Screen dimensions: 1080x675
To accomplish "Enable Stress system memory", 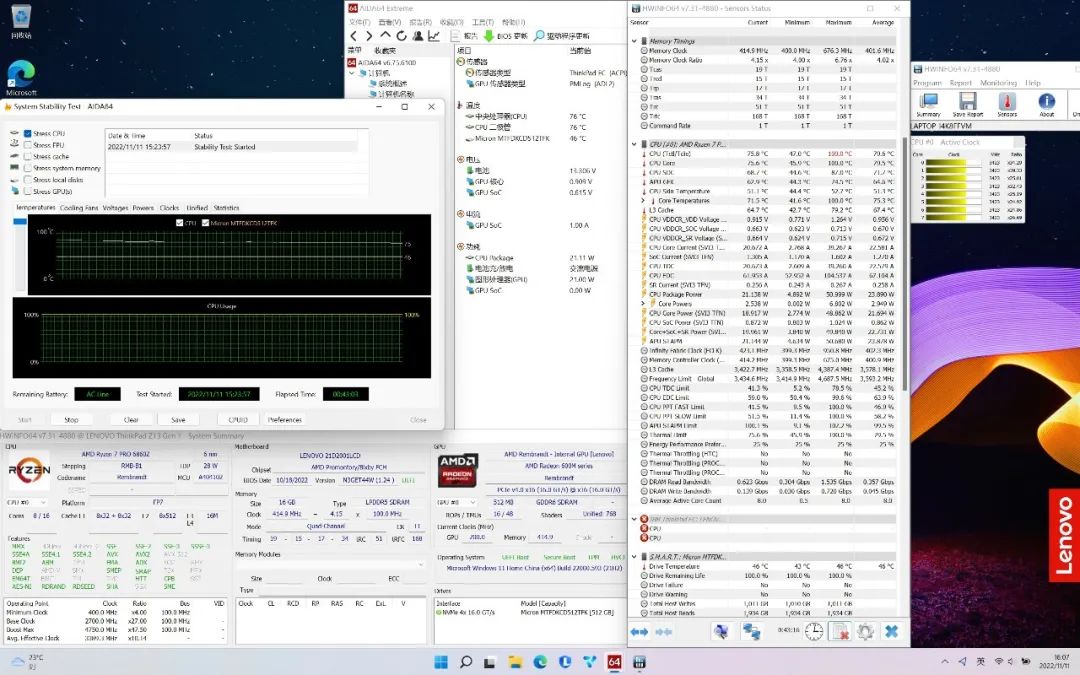I will click(x=28, y=168).
